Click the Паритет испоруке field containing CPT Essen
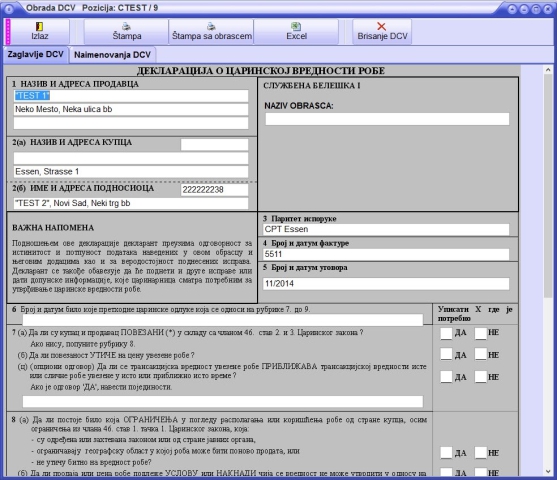The height and width of the screenshot is (480, 557). (386, 230)
